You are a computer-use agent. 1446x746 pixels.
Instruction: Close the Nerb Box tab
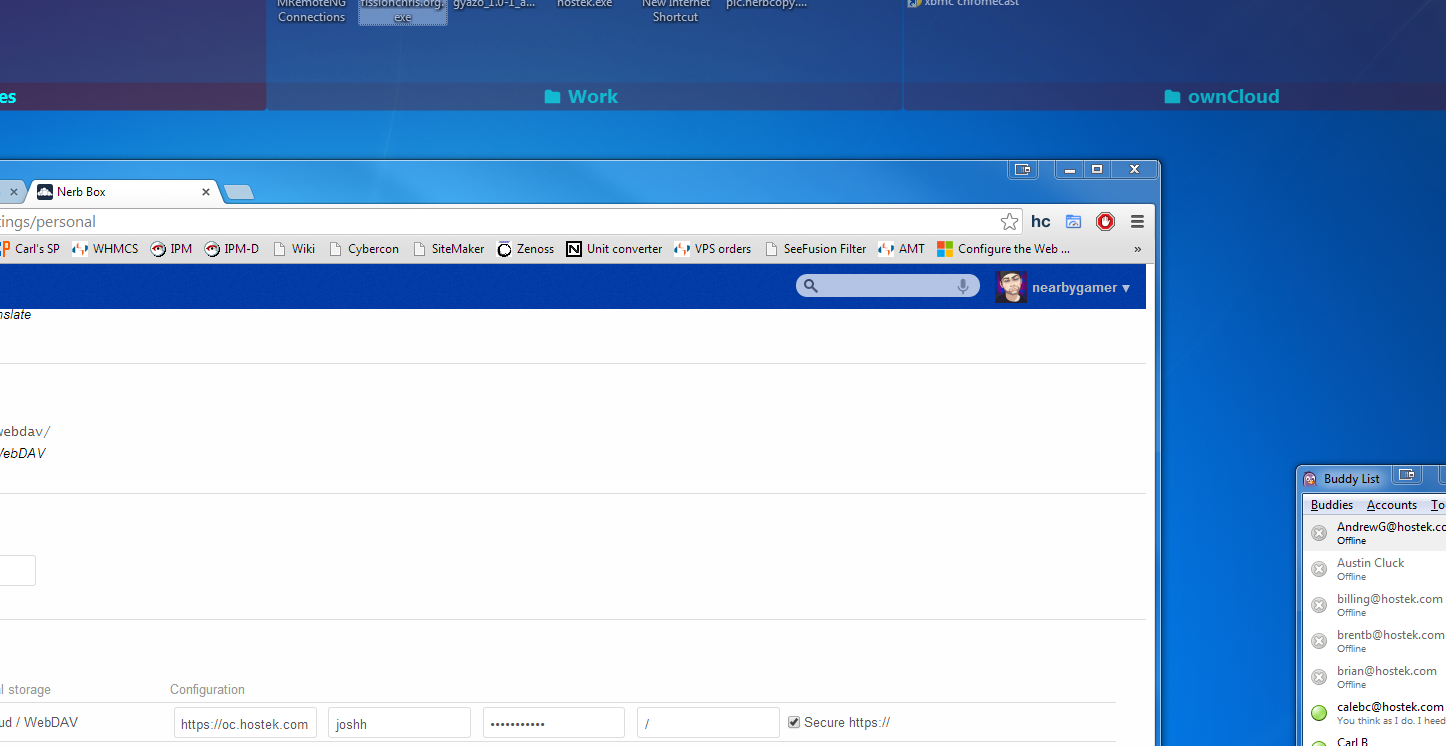tap(207, 192)
